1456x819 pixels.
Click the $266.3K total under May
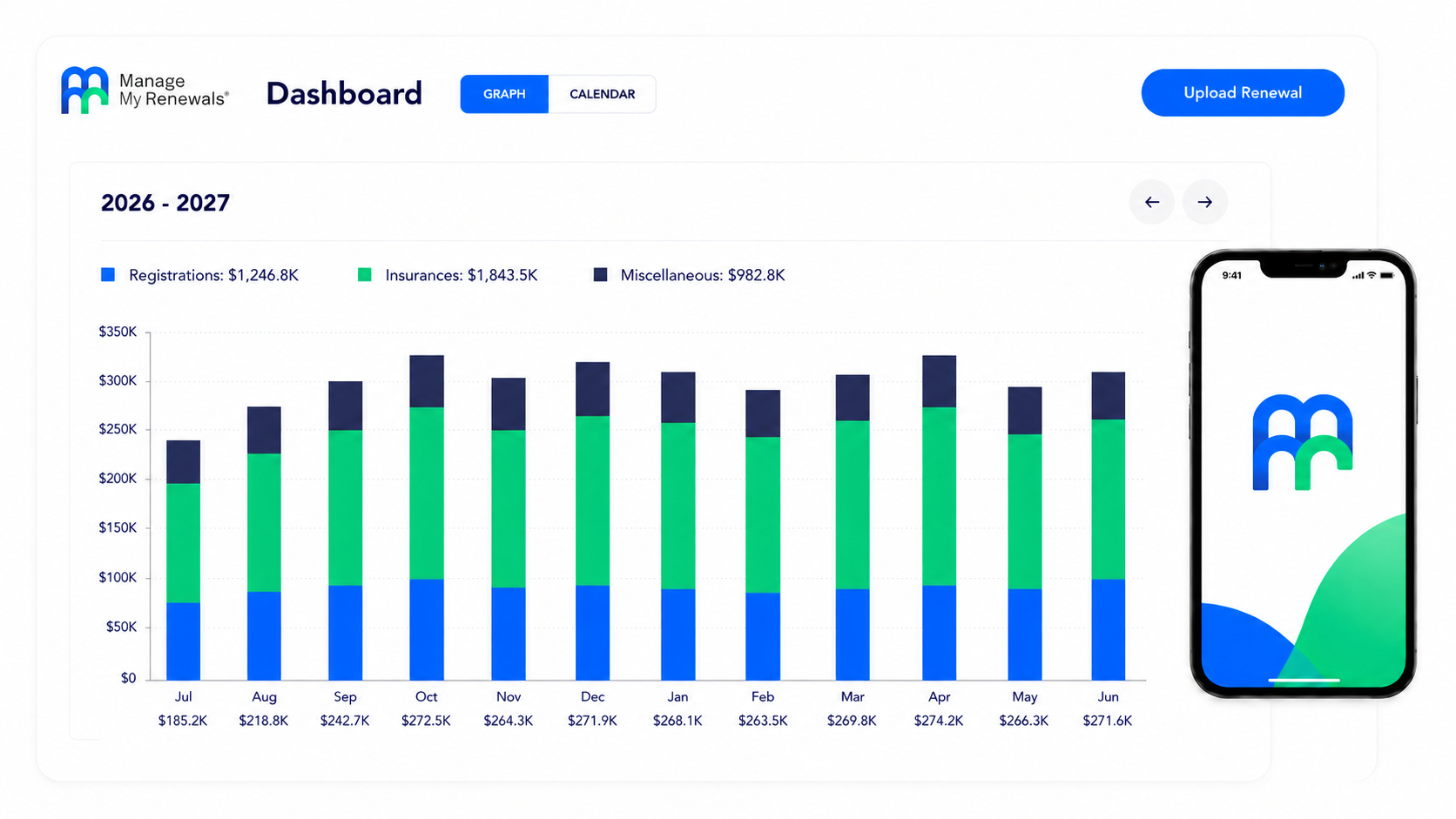click(1024, 721)
